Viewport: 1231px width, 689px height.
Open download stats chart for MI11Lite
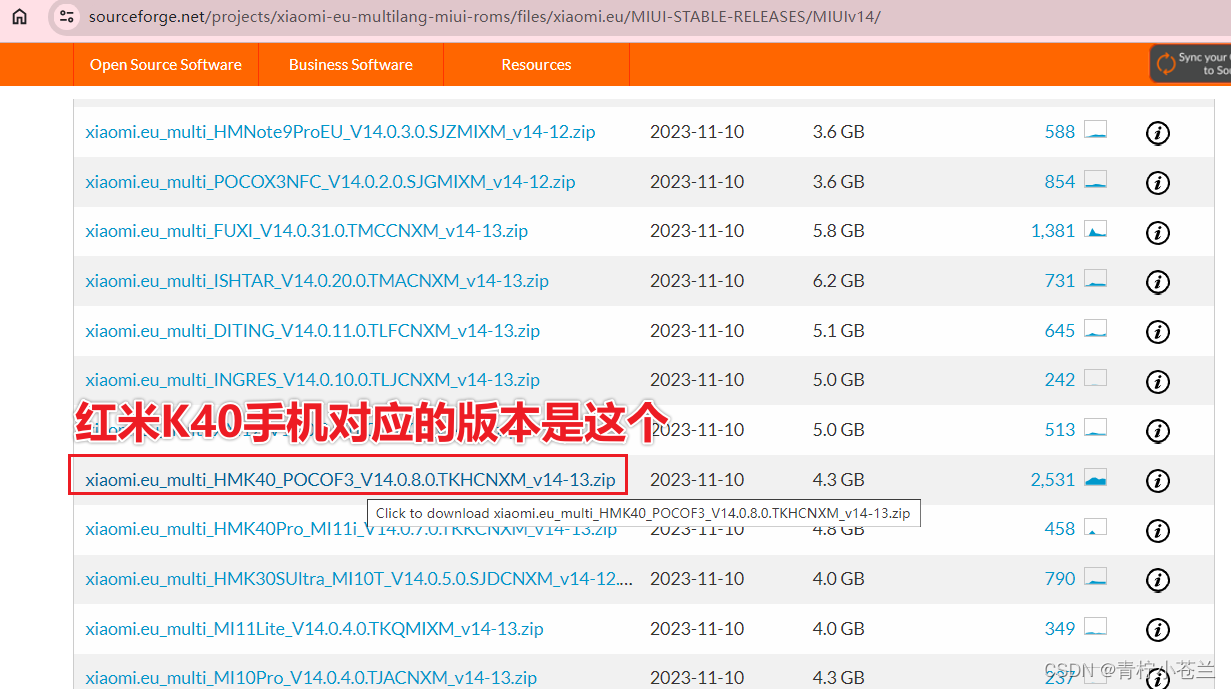click(1096, 627)
